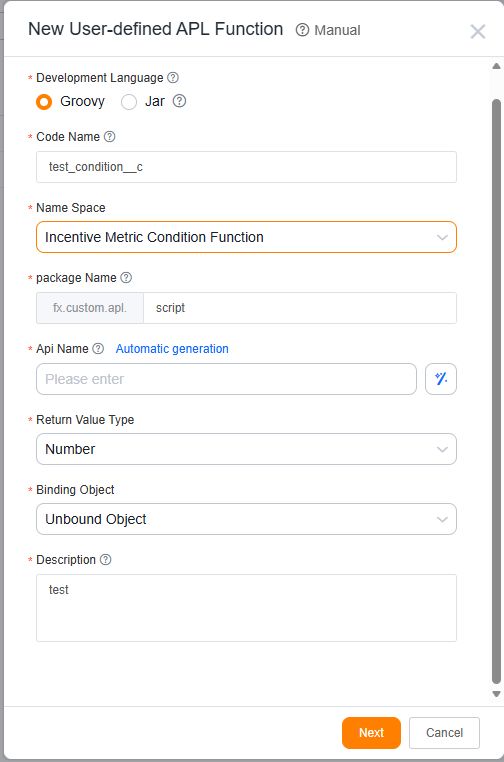Click the help icon next to Jar
This screenshot has width=504, height=762.
point(179,101)
